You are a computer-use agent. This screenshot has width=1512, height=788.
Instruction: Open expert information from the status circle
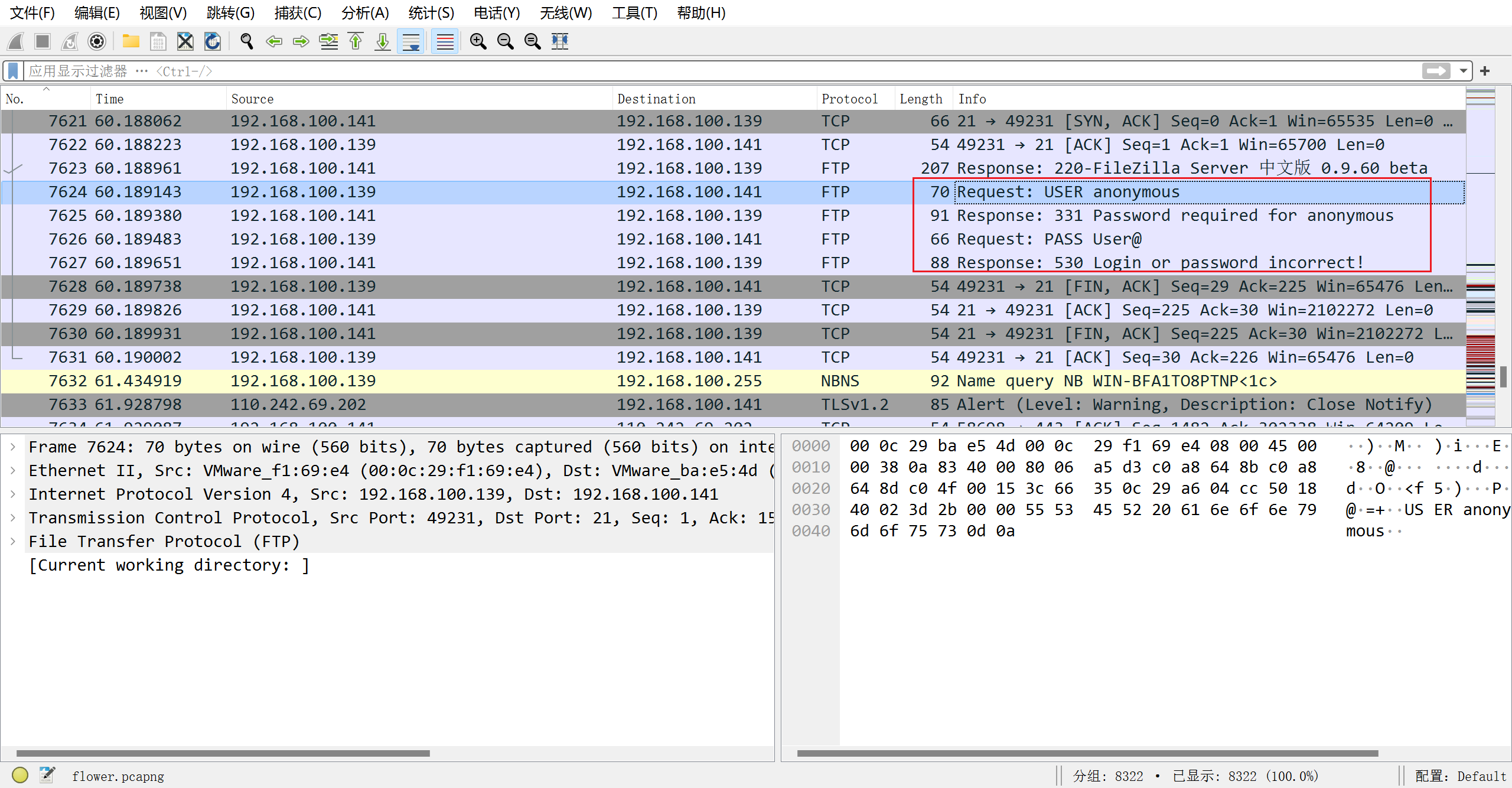coord(19,775)
